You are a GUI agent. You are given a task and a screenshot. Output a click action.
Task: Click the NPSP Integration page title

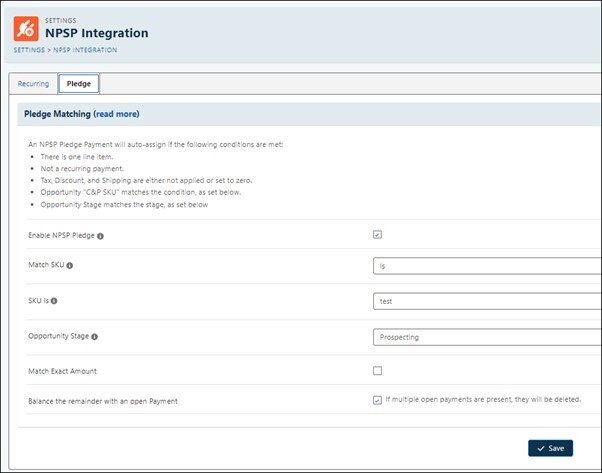pos(97,33)
